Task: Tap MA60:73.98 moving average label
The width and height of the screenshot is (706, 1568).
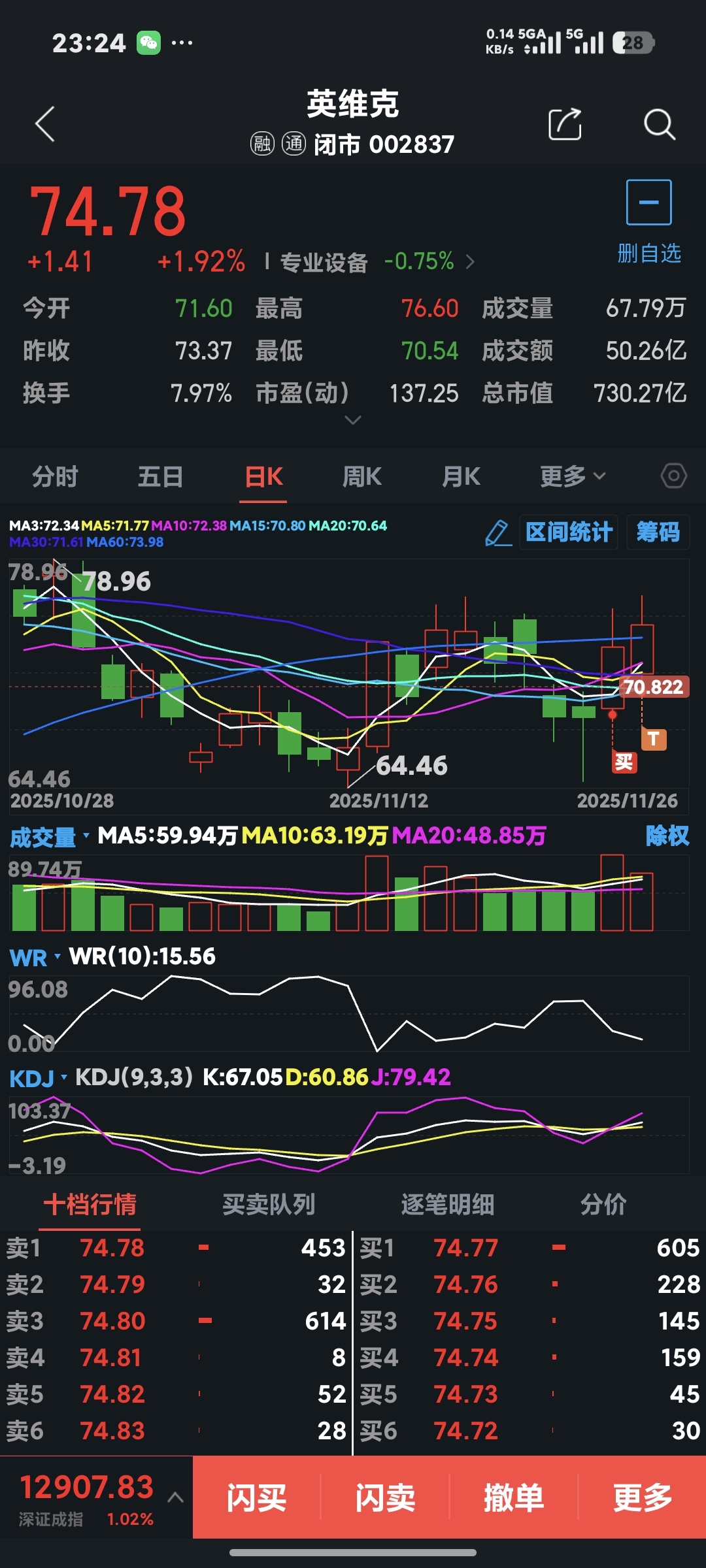Action: (125, 542)
